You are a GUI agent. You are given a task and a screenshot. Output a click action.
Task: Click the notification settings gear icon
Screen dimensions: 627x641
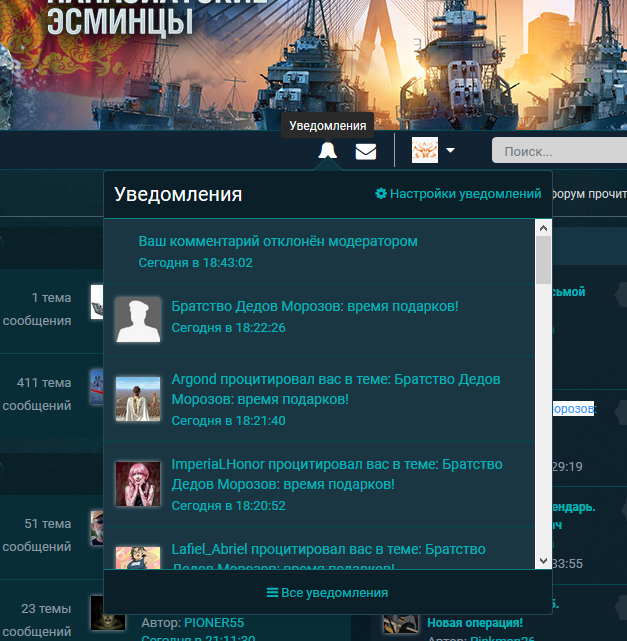[x=381, y=193]
